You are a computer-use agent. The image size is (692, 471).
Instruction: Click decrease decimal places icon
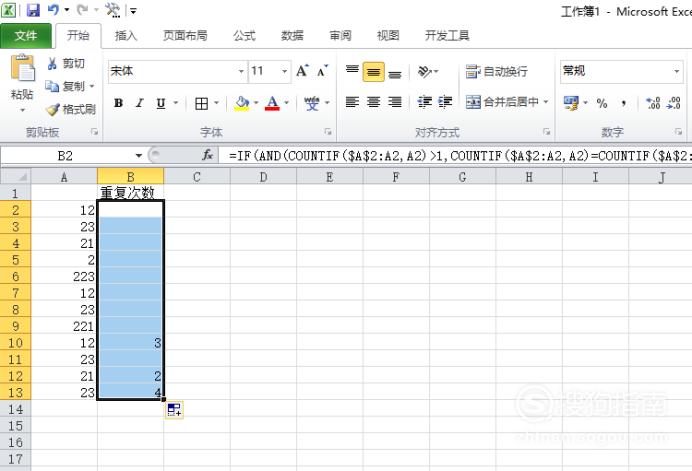click(x=673, y=103)
